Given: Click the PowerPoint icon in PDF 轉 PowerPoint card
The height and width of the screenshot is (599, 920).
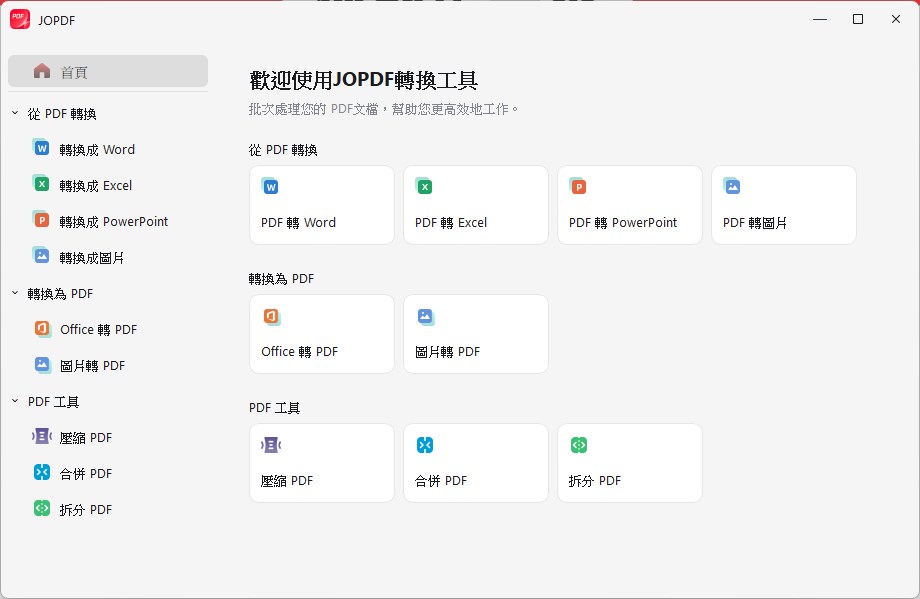Looking at the screenshot, I should pyautogui.click(x=578, y=186).
